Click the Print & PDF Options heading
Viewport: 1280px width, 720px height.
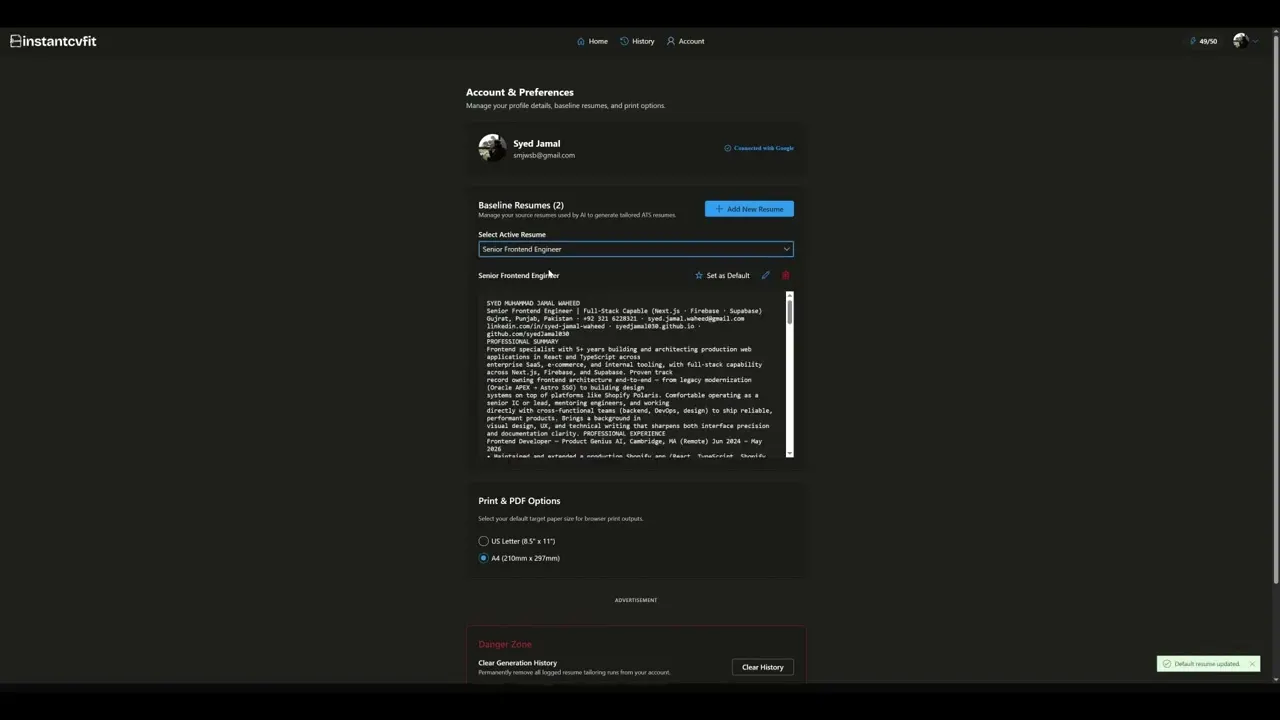click(x=519, y=501)
